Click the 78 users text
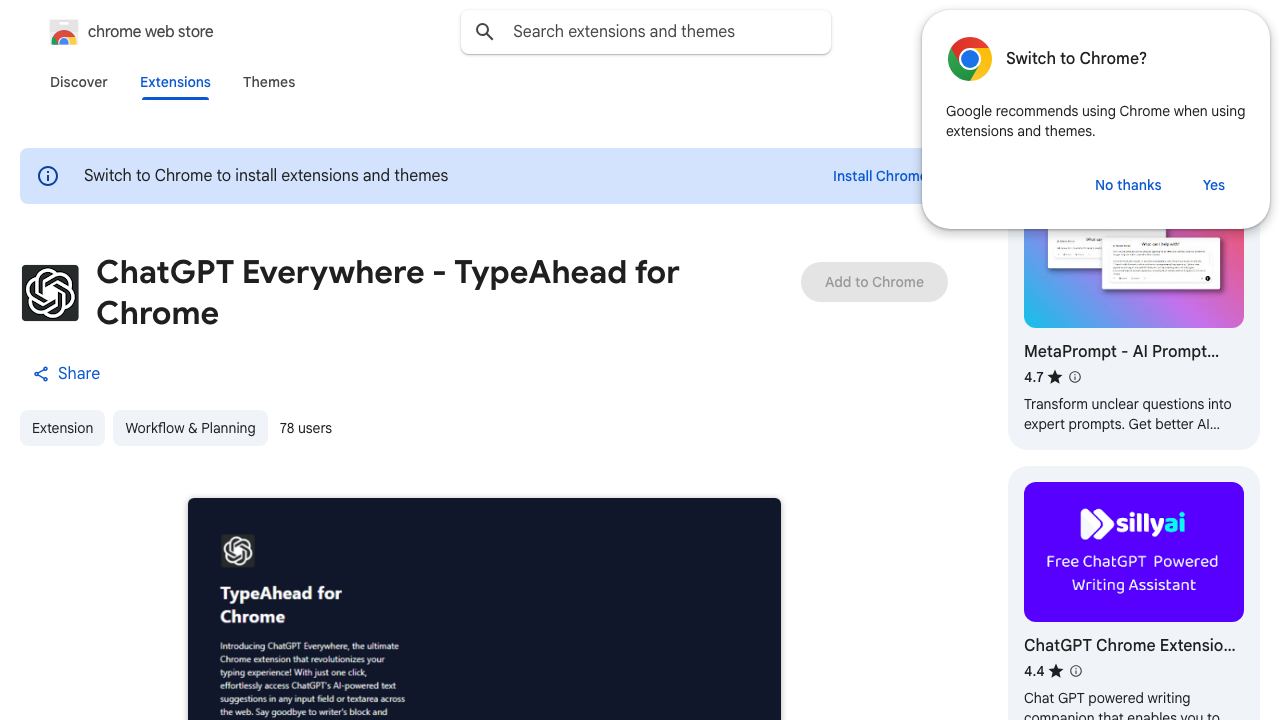 [x=306, y=428]
